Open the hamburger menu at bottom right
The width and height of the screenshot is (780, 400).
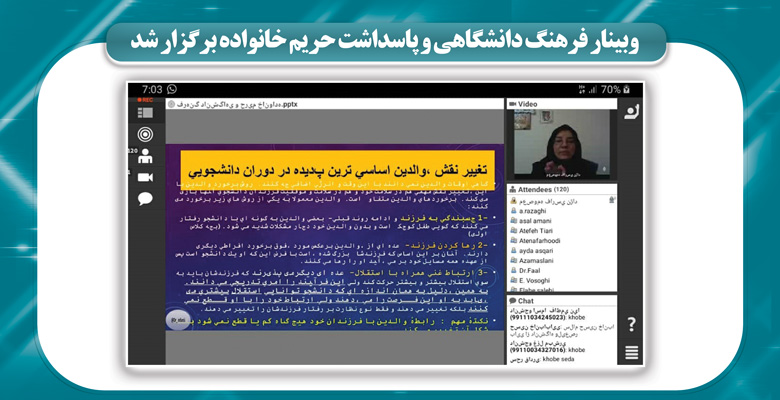(x=632, y=352)
